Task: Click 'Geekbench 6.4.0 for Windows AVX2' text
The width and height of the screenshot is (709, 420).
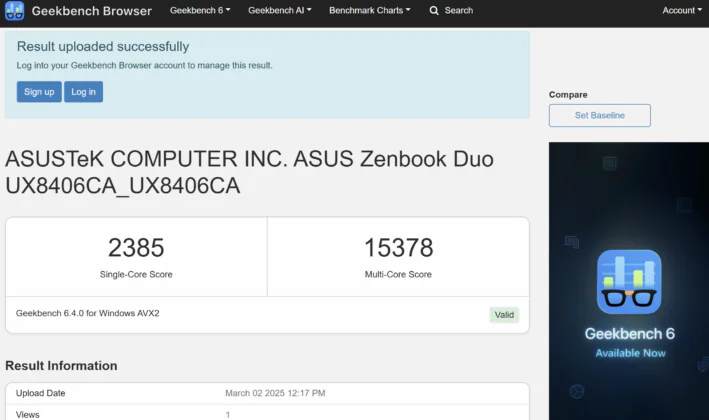Action: point(87,313)
